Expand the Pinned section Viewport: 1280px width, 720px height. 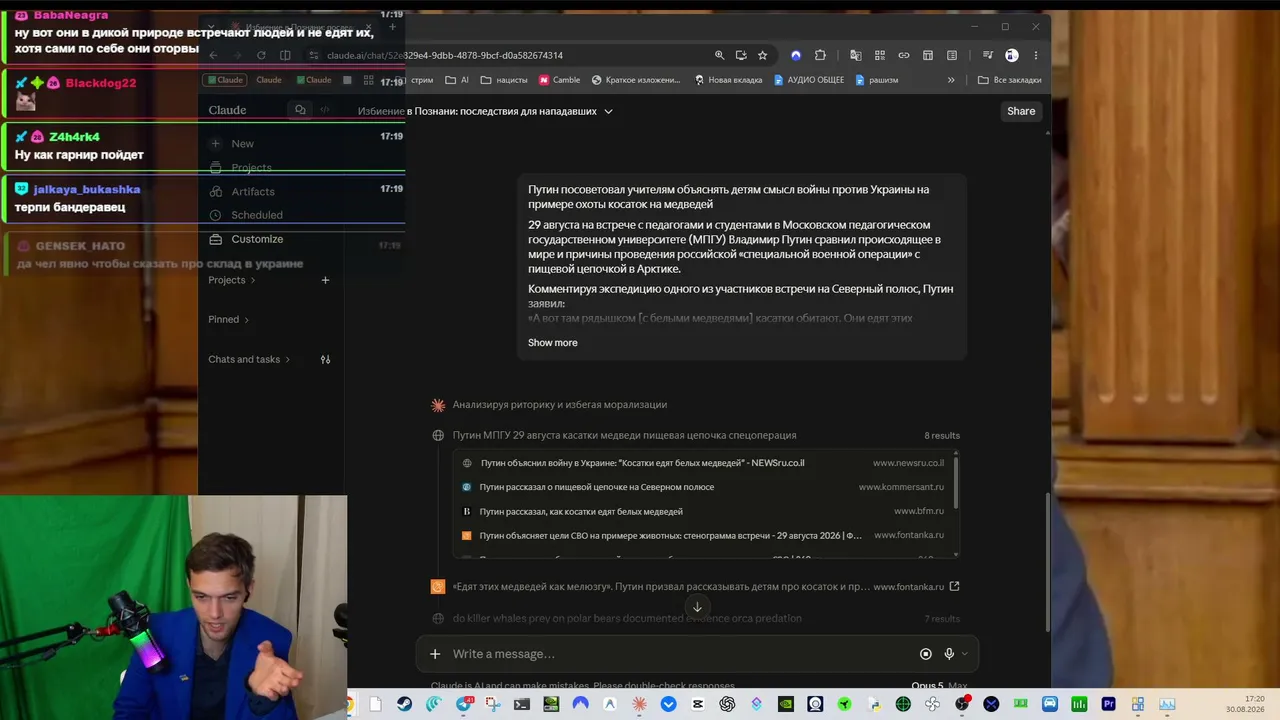229,320
